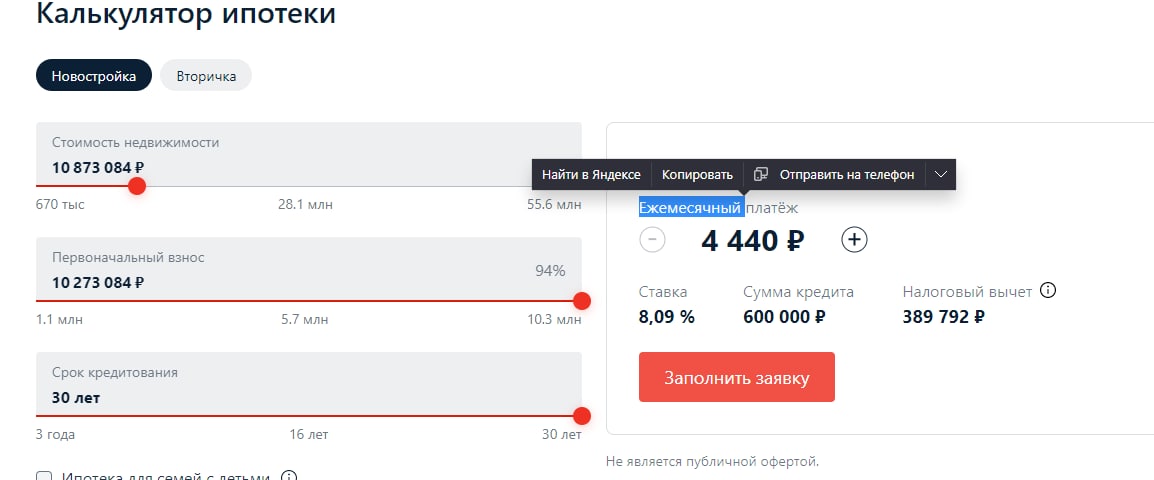The width and height of the screenshot is (1154, 480).
Task: Click the 600 000 ₽ loan sum
Action: click(784, 317)
